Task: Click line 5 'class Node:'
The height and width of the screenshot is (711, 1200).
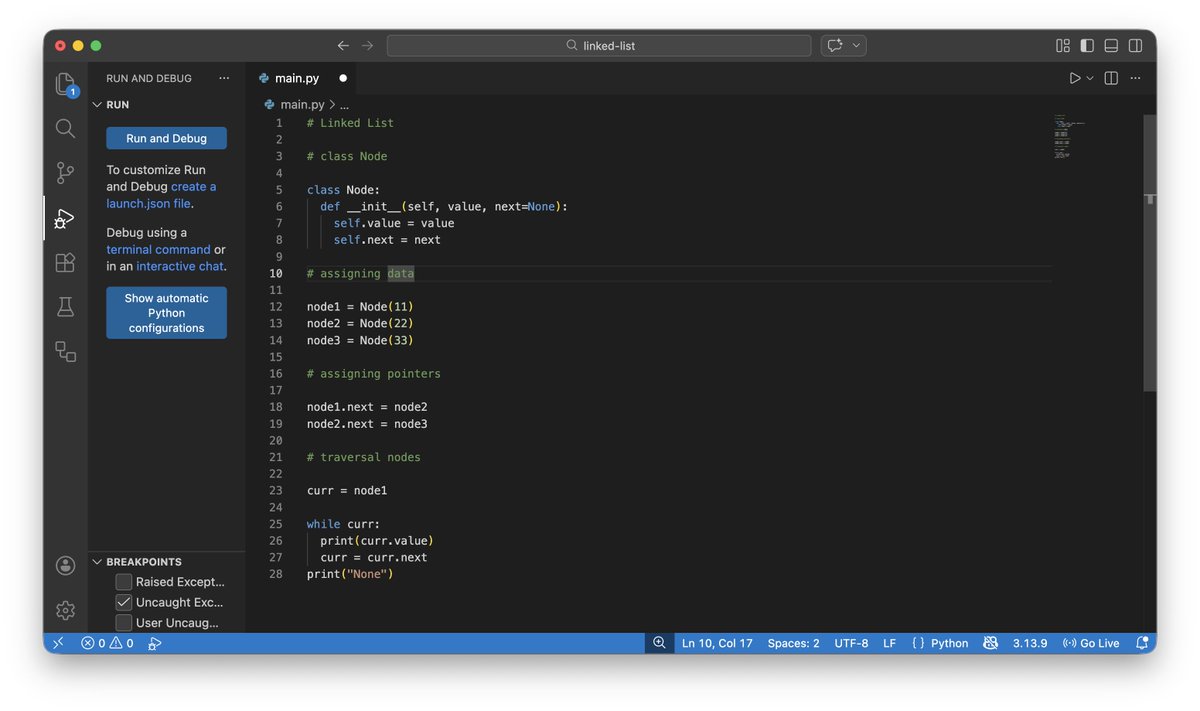Action: coord(343,190)
